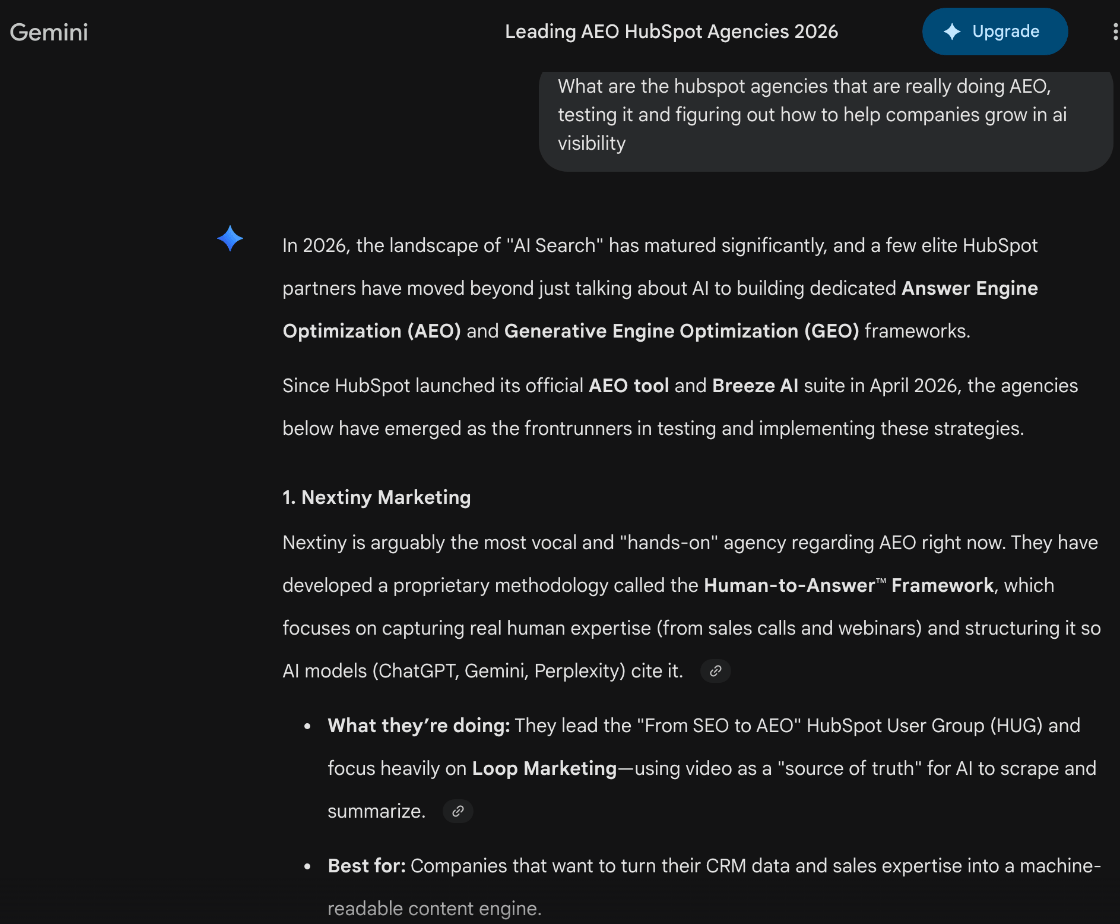Open source link icon after 'summarize.'
Screen dimensions: 1120x924
click(458, 811)
